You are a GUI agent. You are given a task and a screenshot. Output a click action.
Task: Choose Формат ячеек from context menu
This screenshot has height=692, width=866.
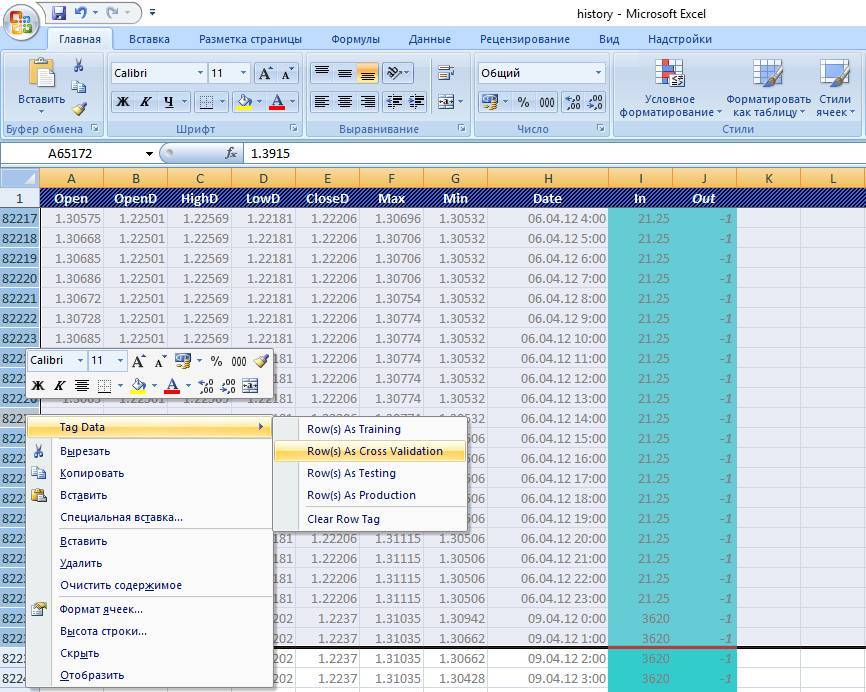102,609
